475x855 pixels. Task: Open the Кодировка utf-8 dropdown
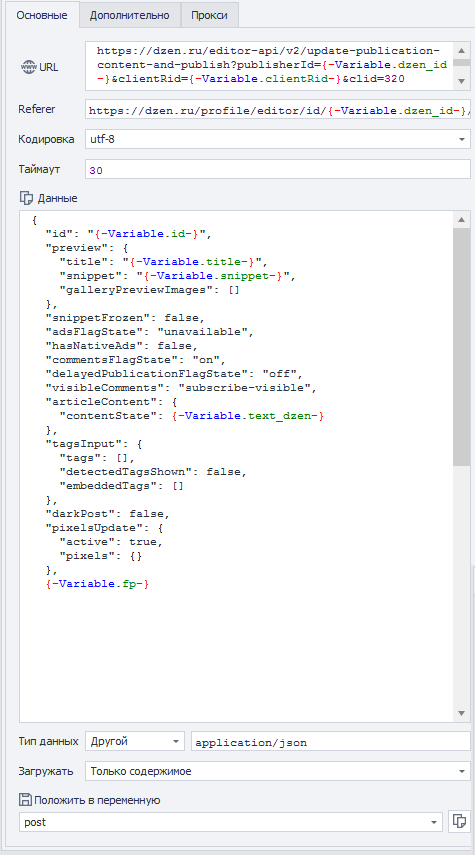click(278, 139)
